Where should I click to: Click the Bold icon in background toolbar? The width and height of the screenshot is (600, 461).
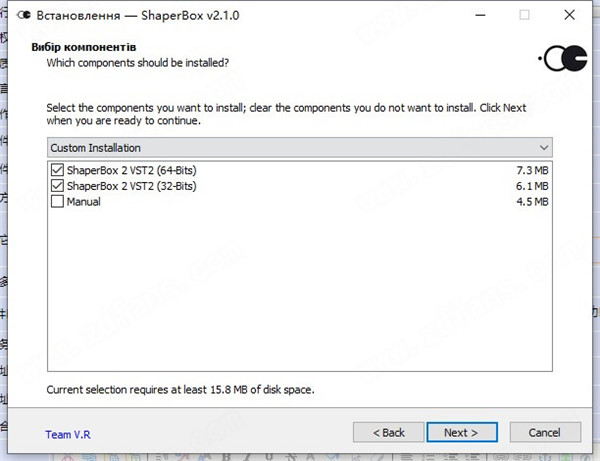(x=226, y=457)
